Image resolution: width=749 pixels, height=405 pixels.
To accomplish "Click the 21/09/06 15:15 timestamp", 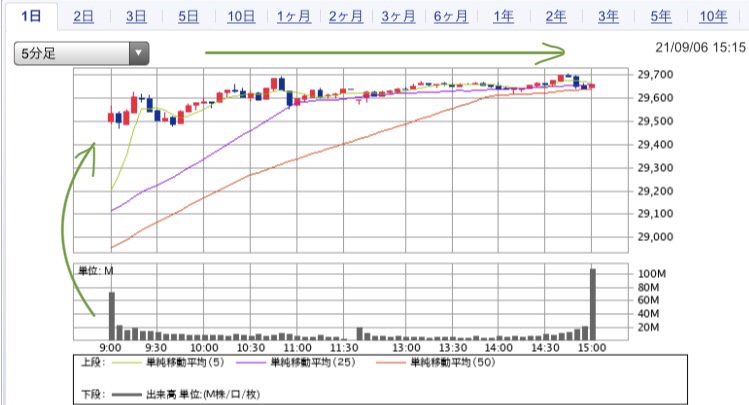I will click(700, 47).
